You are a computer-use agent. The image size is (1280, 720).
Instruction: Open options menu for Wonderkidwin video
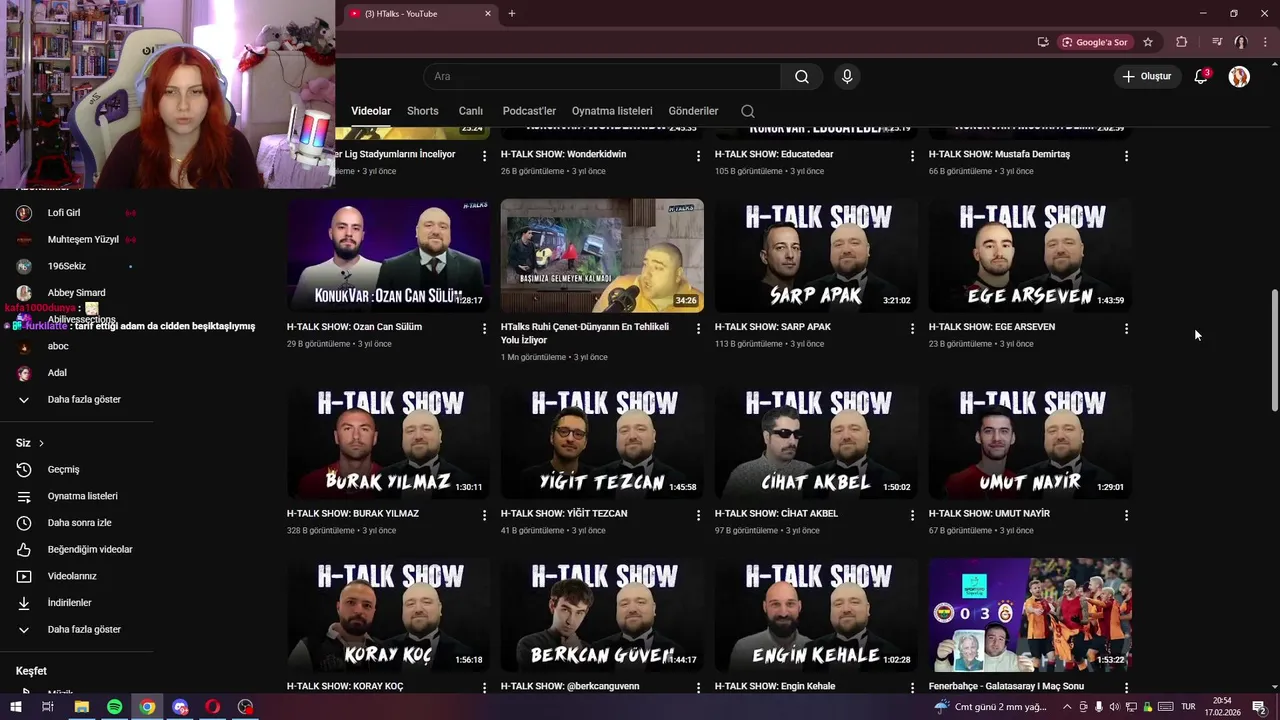[x=698, y=156]
